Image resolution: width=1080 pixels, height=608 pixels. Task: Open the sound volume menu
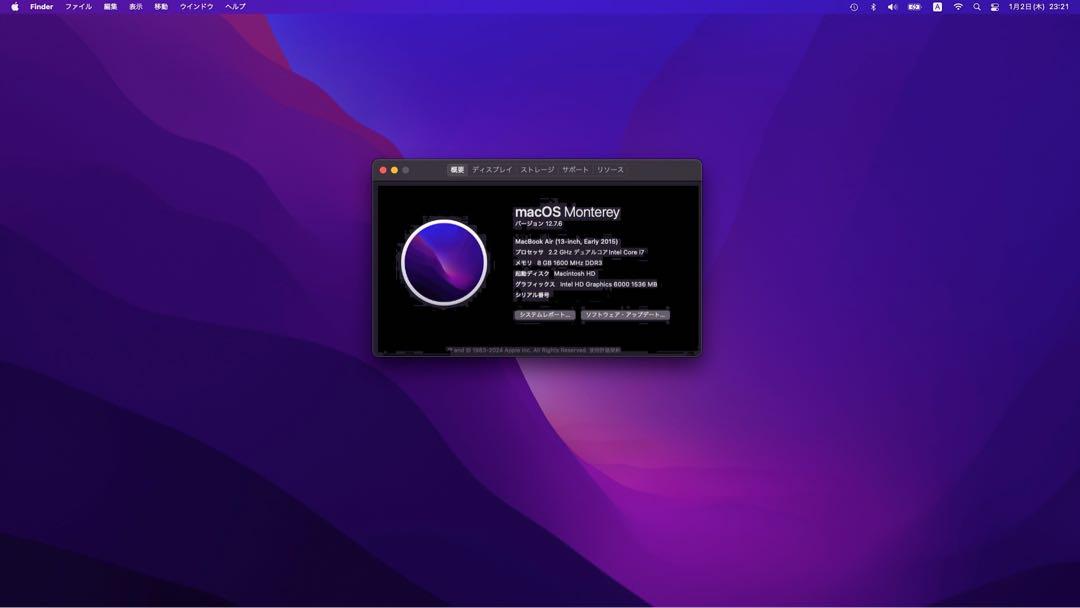click(892, 7)
